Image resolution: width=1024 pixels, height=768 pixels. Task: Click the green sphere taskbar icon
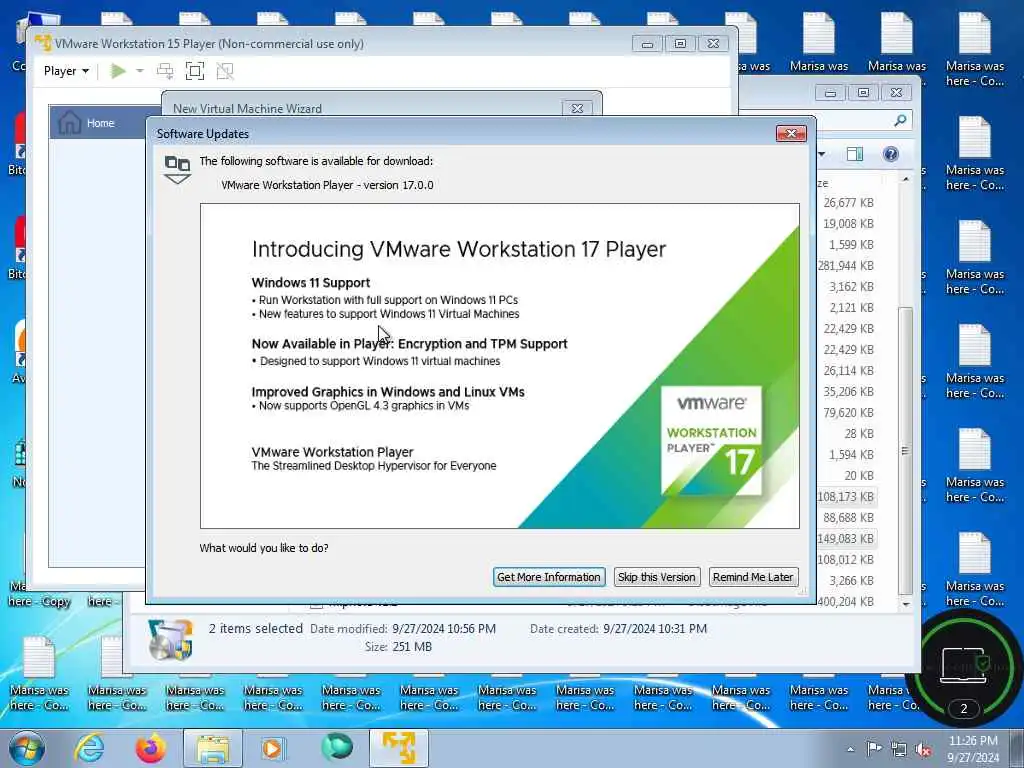[337, 747]
